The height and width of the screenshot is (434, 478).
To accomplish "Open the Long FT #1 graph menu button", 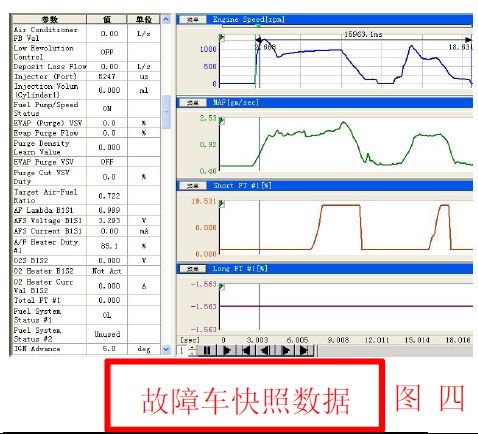I will coord(193,269).
